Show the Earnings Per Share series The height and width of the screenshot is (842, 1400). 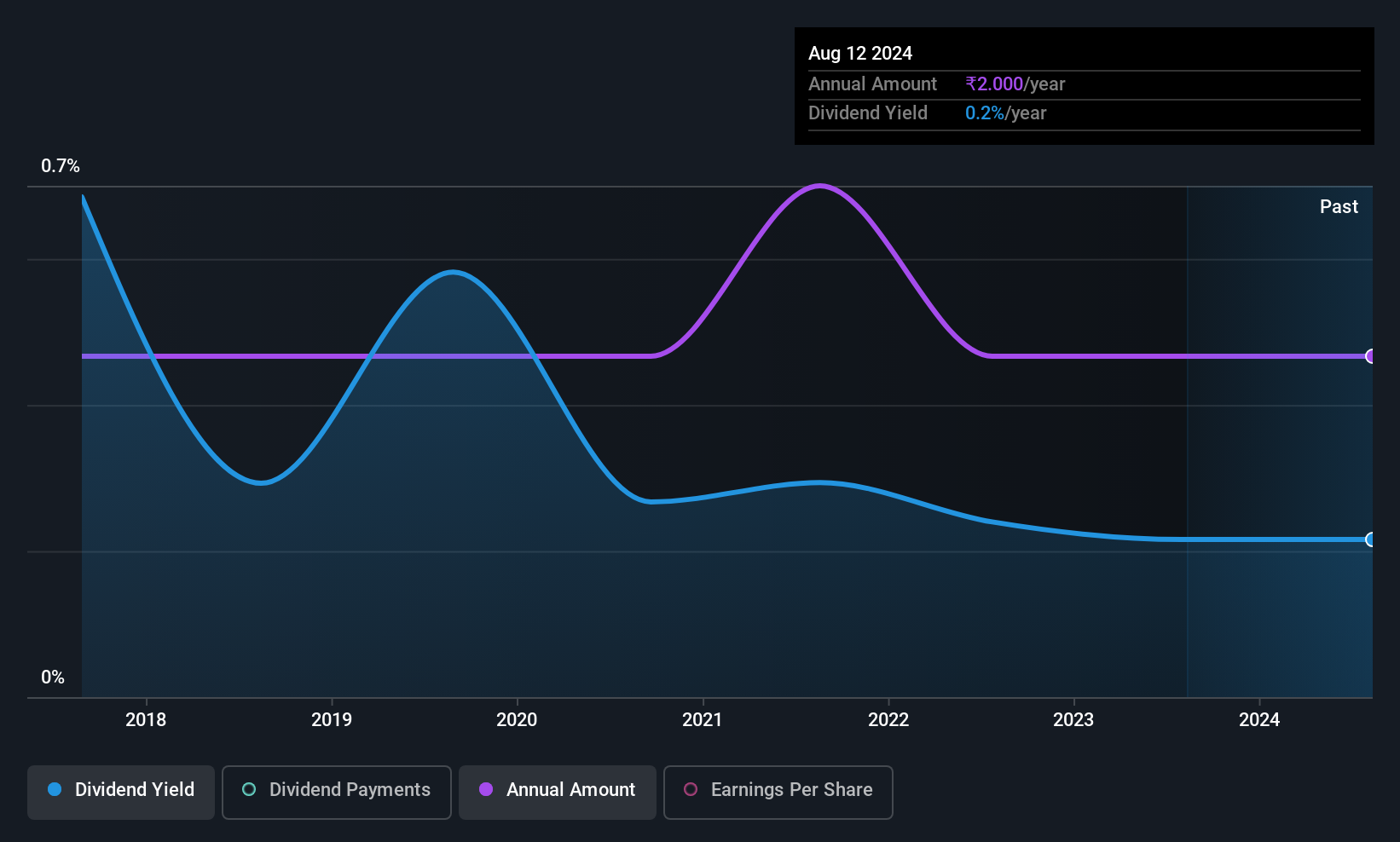pyautogui.click(x=778, y=792)
